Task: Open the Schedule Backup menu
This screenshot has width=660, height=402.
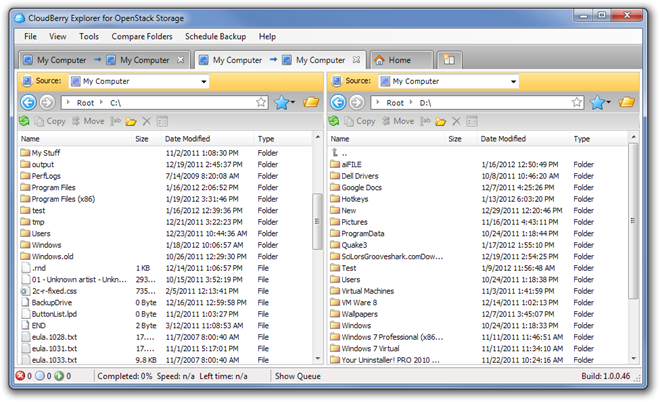Action: [x=216, y=36]
